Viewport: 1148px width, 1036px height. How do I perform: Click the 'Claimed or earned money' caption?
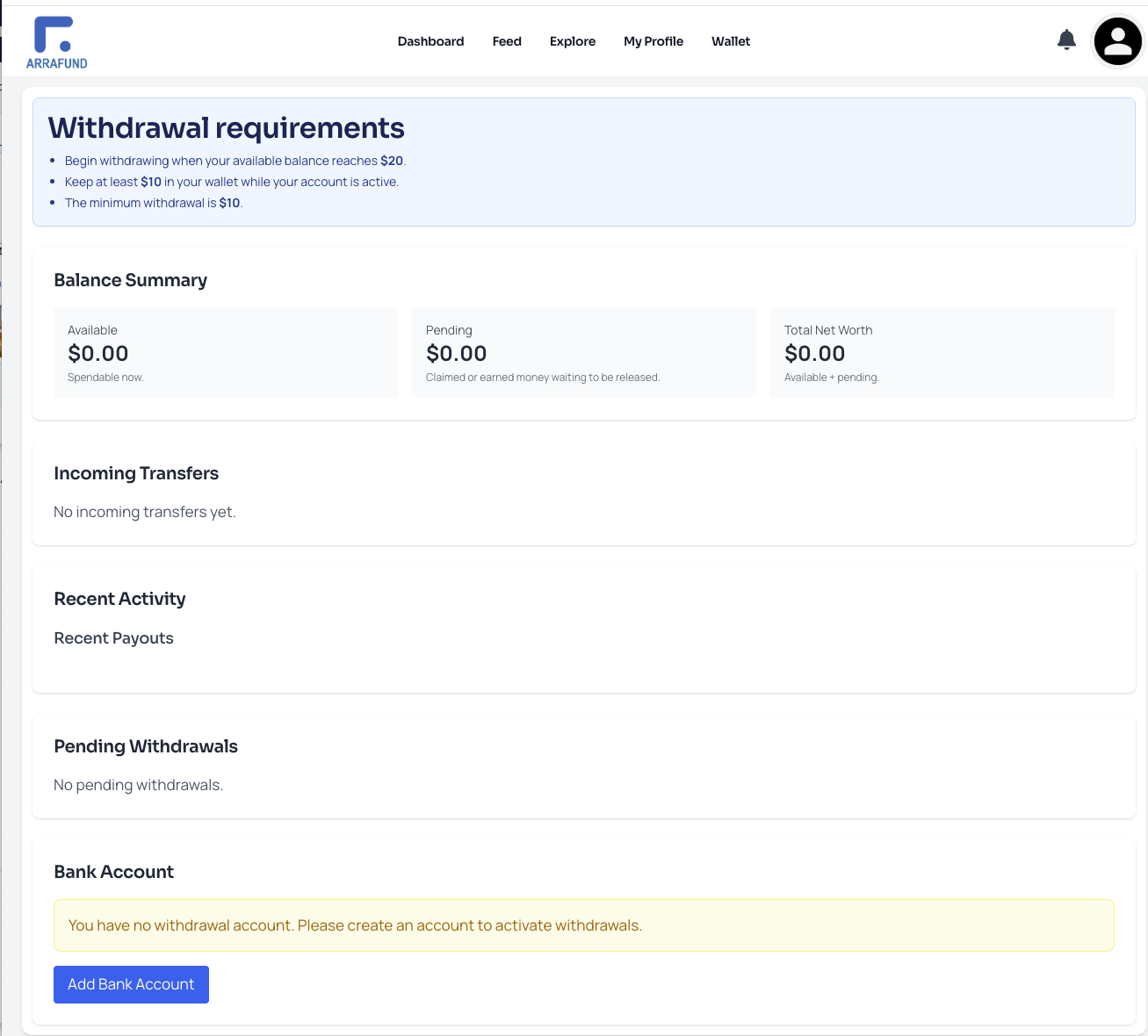(x=543, y=378)
